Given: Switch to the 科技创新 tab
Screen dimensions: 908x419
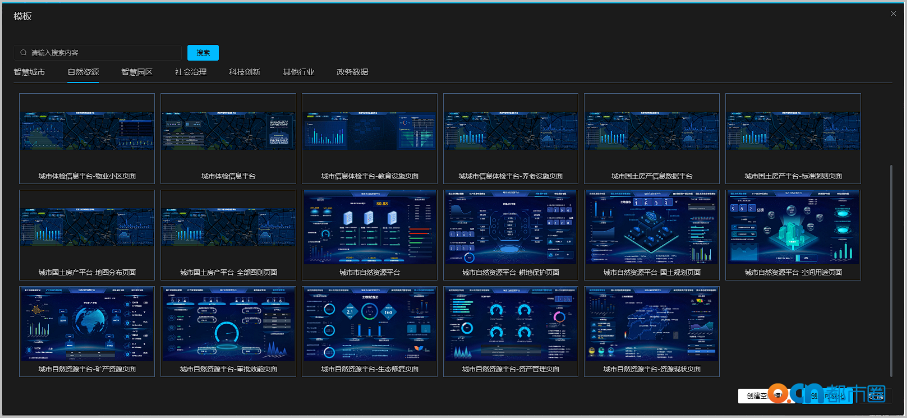Looking at the screenshot, I should tap(244, 72).
